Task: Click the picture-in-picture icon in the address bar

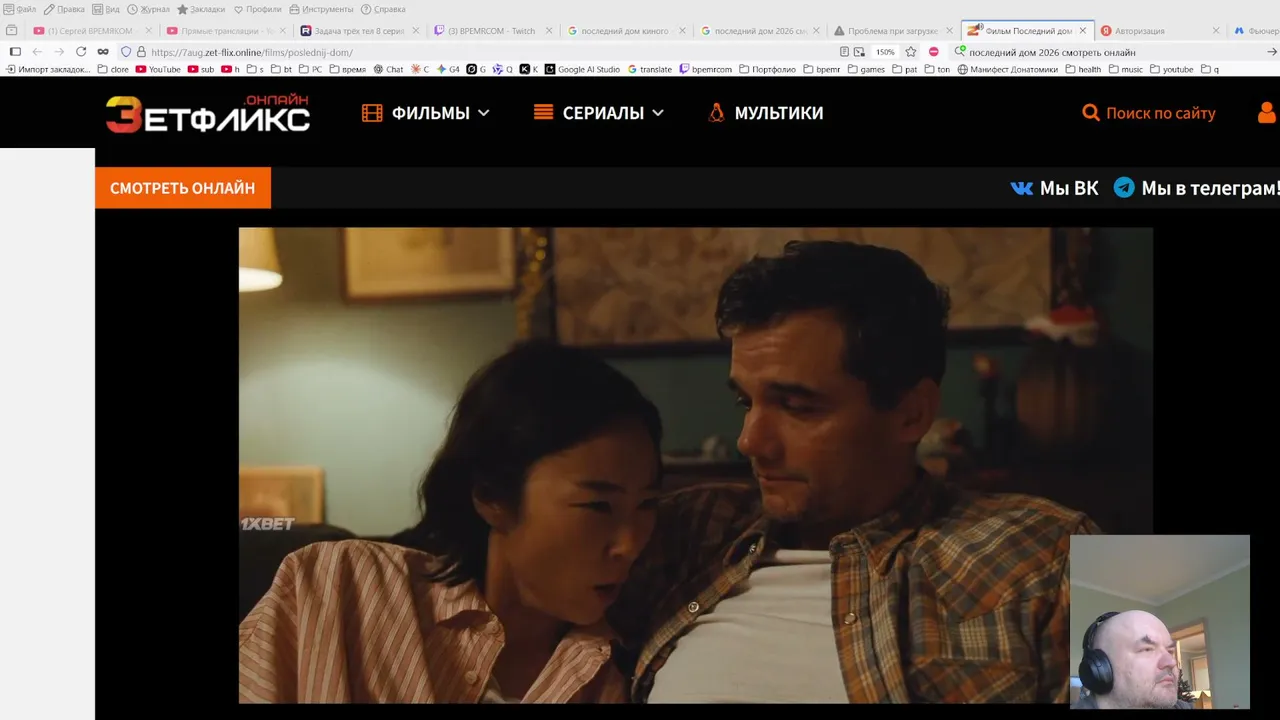Action: point(859,52)
